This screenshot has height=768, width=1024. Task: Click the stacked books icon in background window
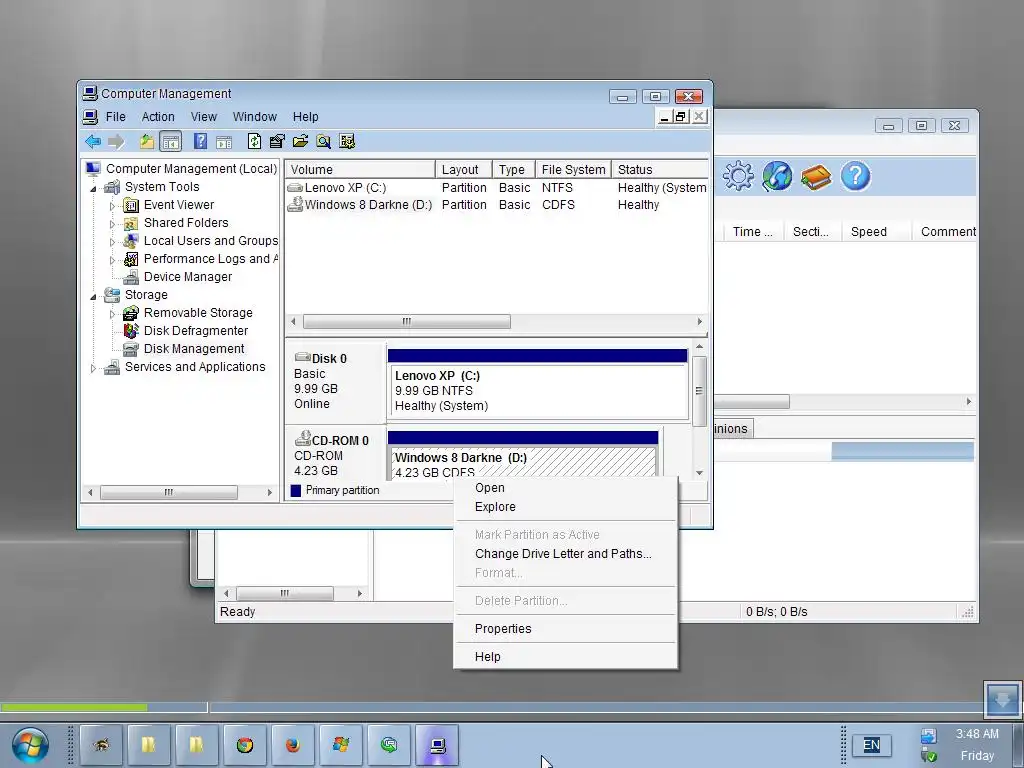(816, 176)
